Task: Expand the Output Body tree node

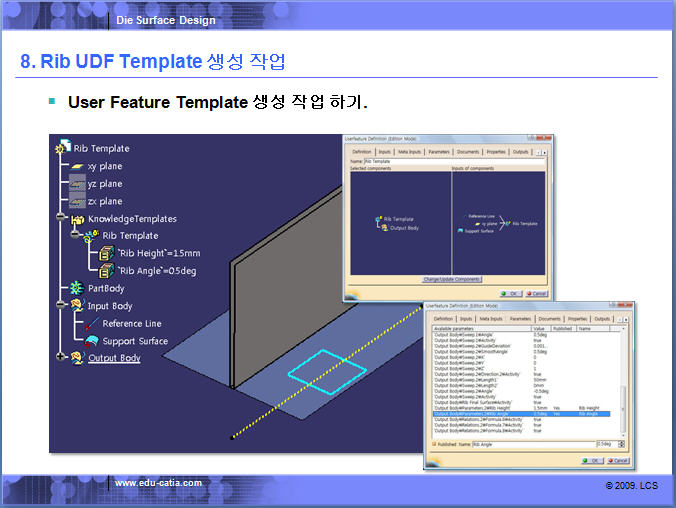Action: pos(61,357)
